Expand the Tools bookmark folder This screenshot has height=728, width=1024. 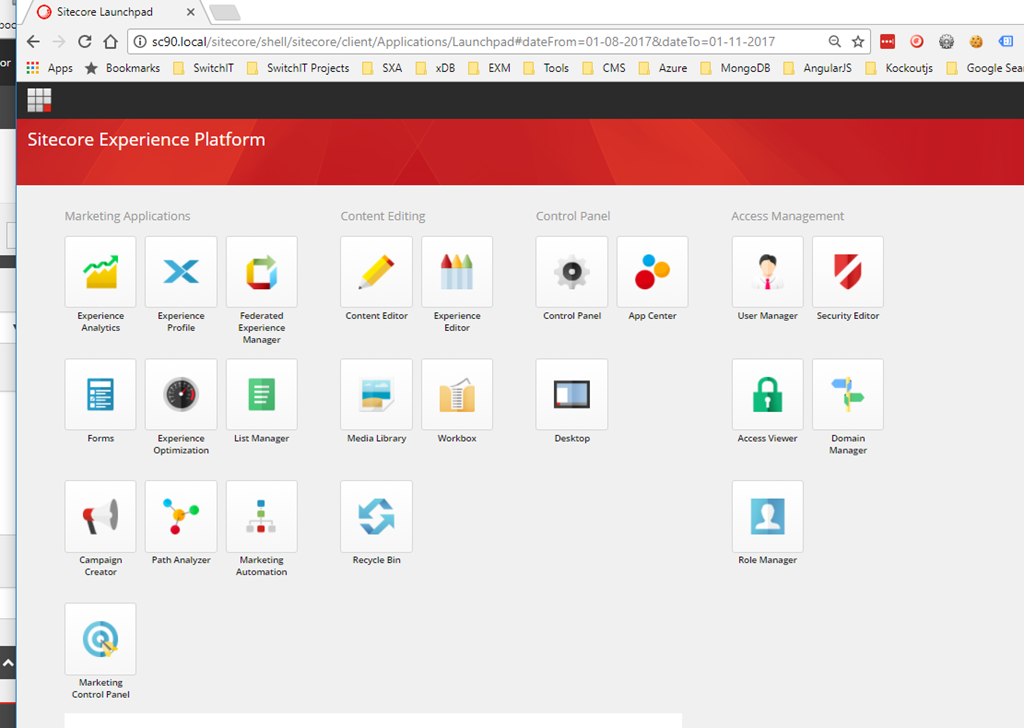click(546, 68)
